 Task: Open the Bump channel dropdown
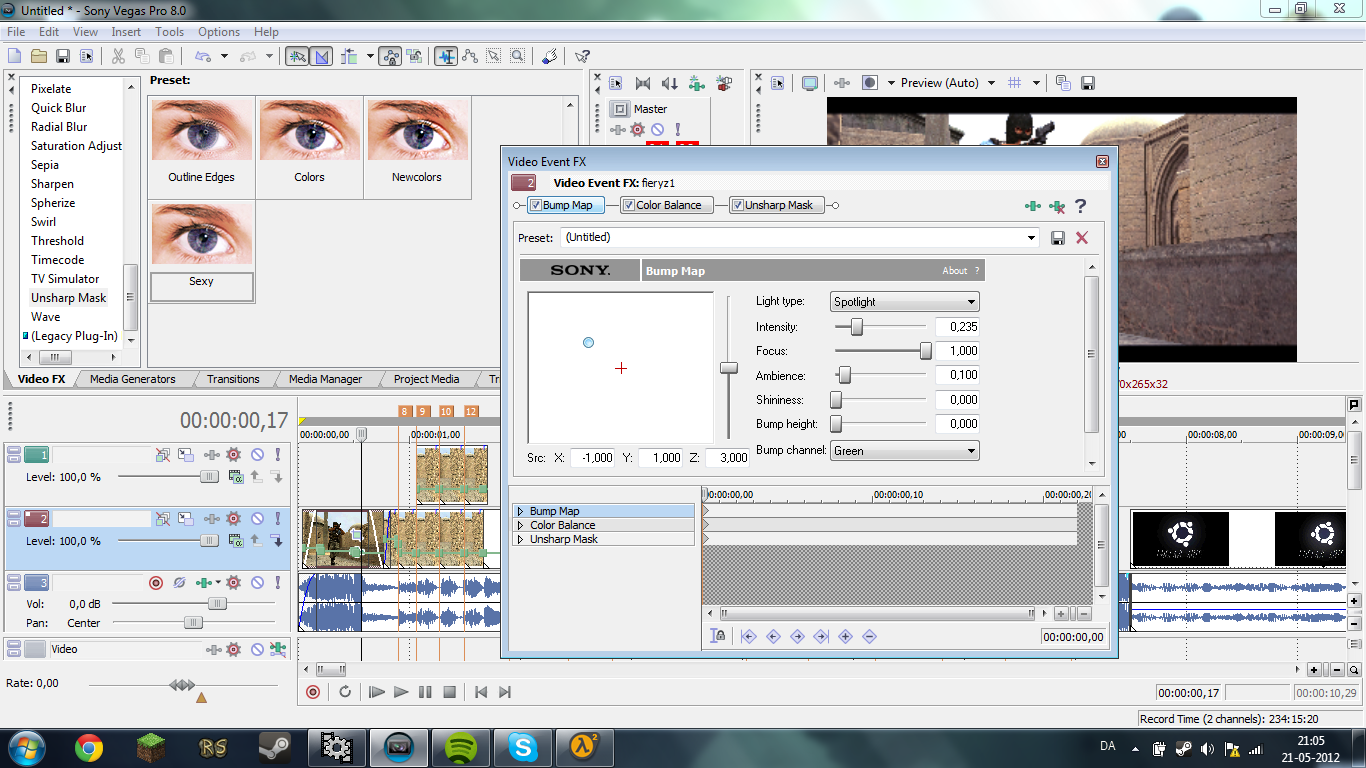coord(905,451)
